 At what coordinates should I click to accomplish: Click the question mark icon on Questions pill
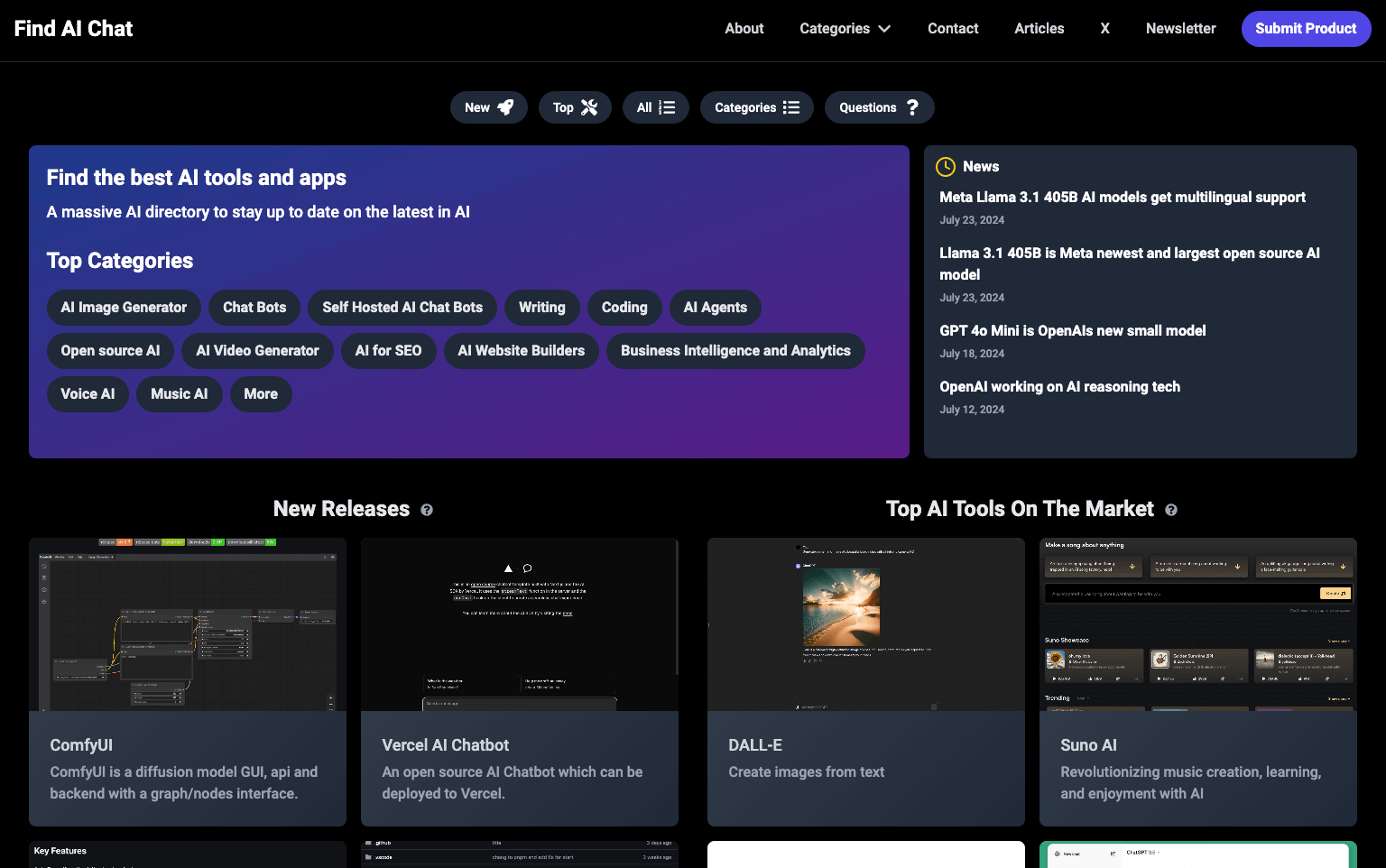pyautogui.click(x=912, y=107)
